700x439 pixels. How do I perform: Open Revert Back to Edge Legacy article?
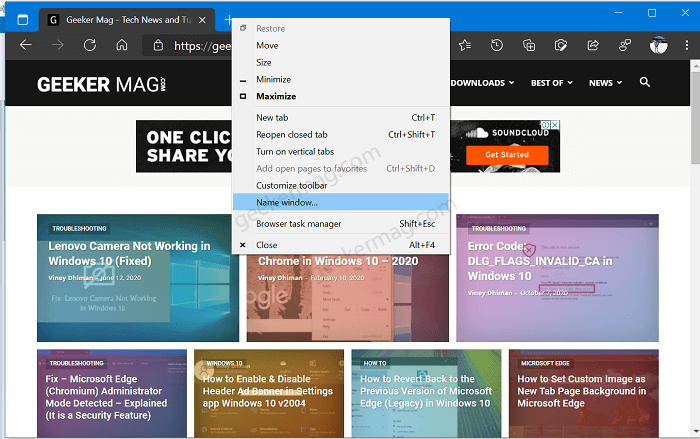[425, 391]
